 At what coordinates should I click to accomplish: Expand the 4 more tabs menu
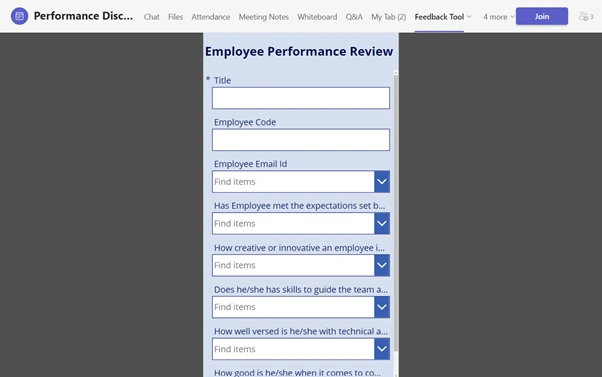[x=498, y=17]
